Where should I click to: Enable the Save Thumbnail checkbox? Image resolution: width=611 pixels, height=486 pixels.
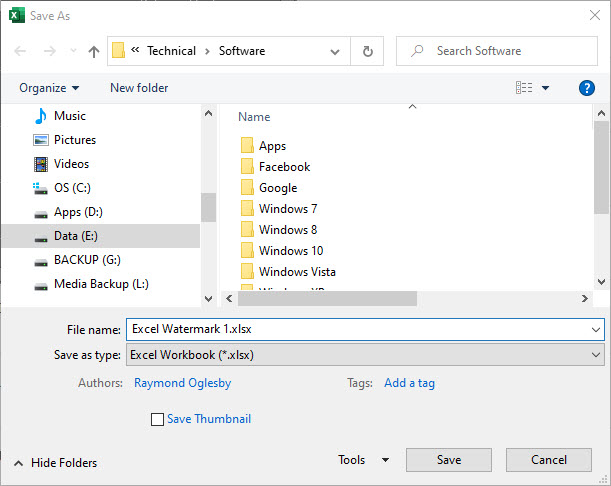[x=157, y=419]
